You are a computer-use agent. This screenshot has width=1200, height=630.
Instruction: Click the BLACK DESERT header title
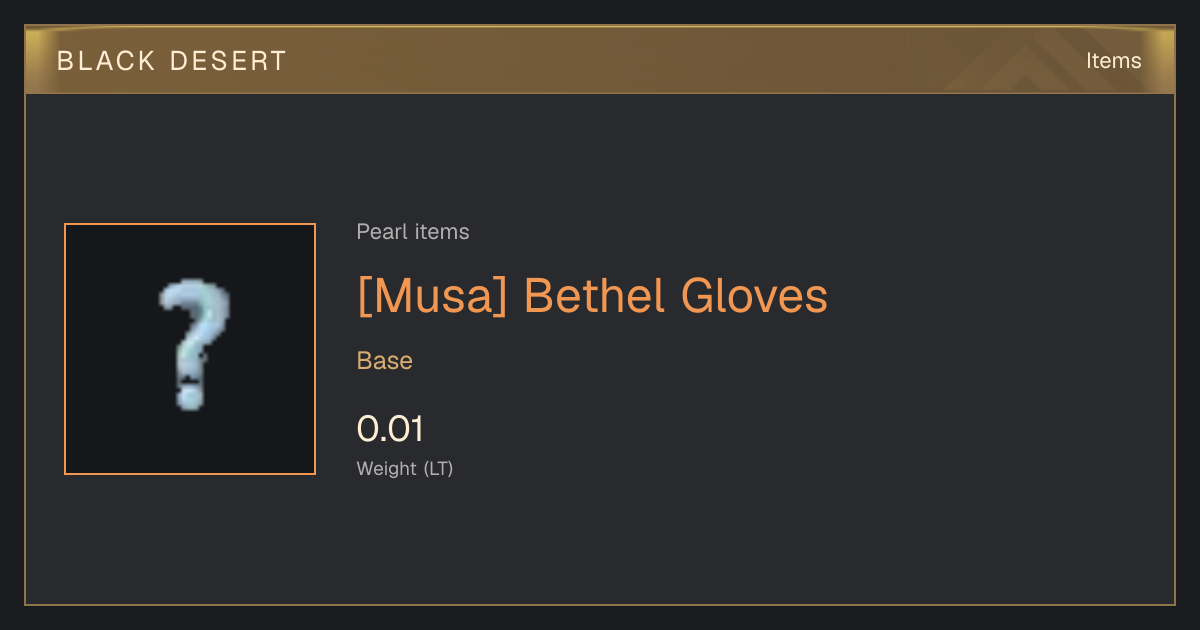[172, 61]
